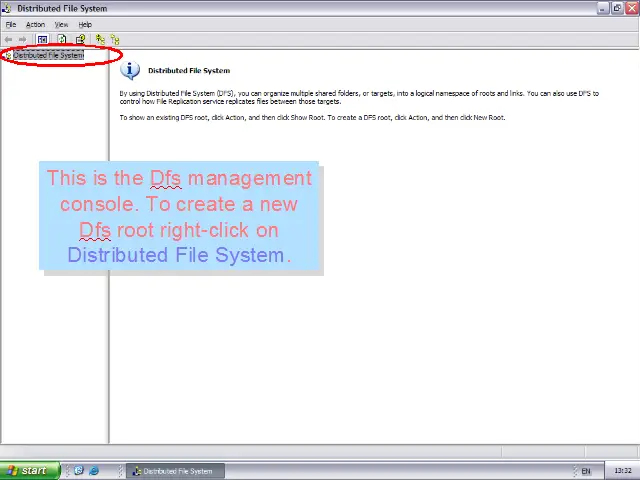Open the Action menu
This screenshot has height=480, width=640.
click(x=35, y=24)
